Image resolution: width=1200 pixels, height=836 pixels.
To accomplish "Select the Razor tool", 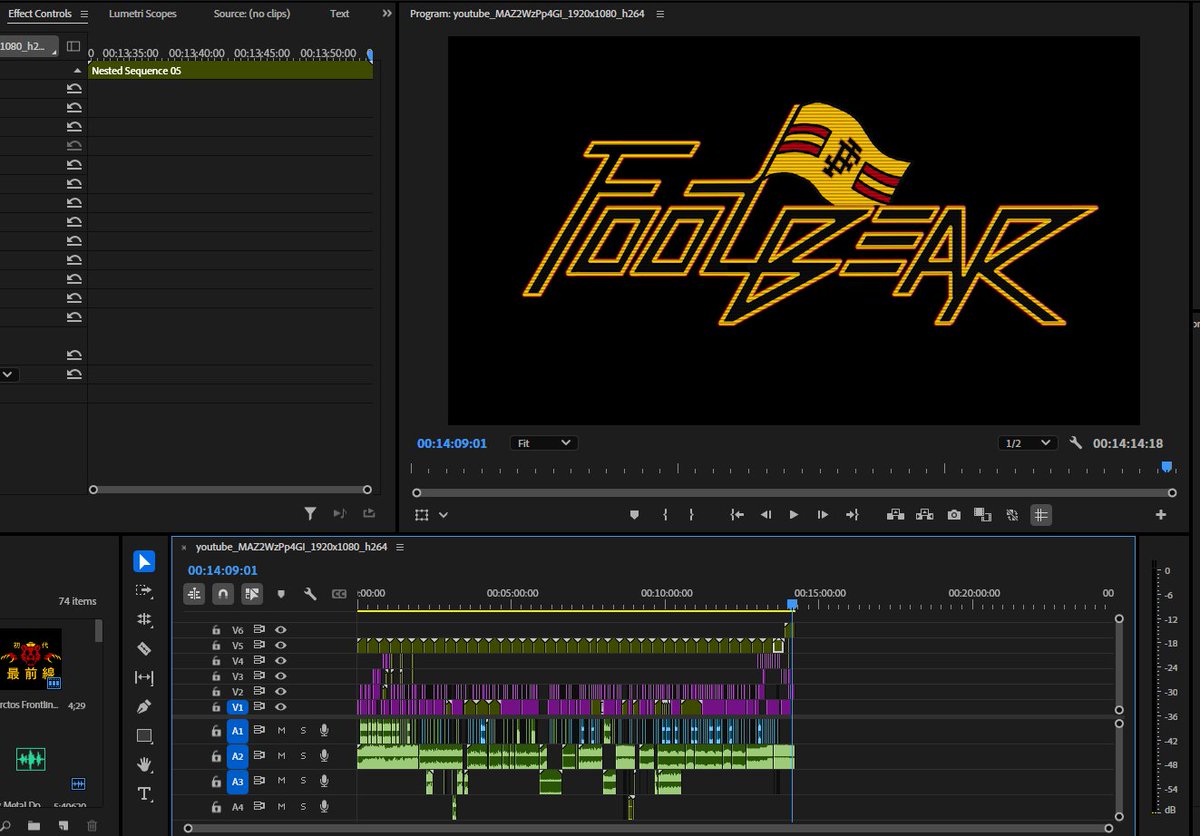I will 144,649.
